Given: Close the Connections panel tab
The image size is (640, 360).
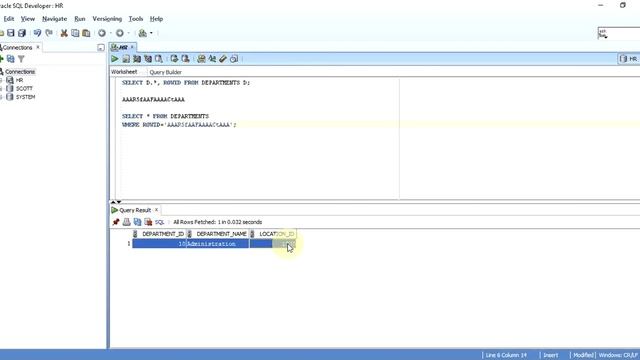Looking at the screenshot, I should (38, 47).
